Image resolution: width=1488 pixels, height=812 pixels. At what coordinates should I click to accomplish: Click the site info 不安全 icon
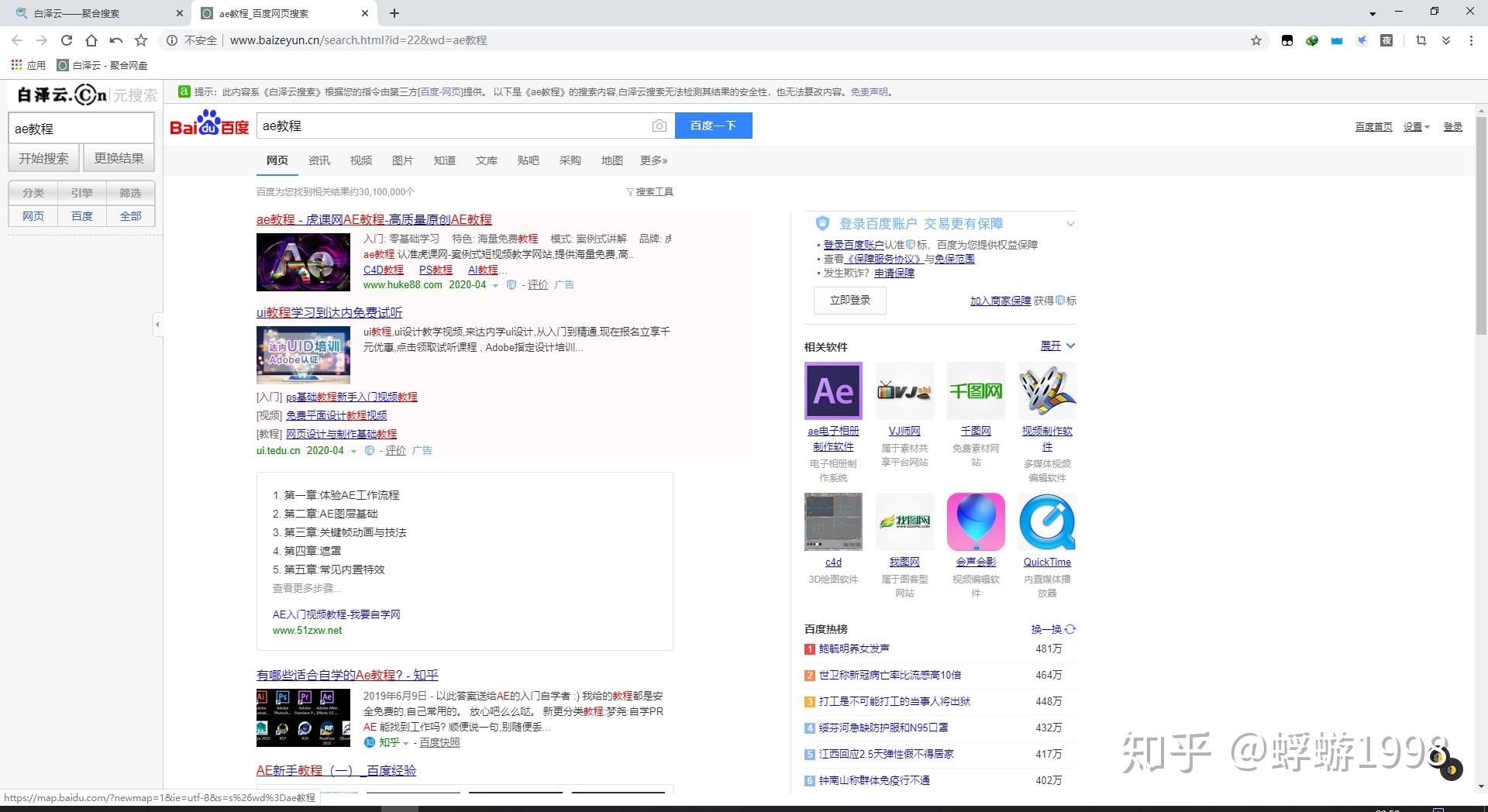pos(172,40)
